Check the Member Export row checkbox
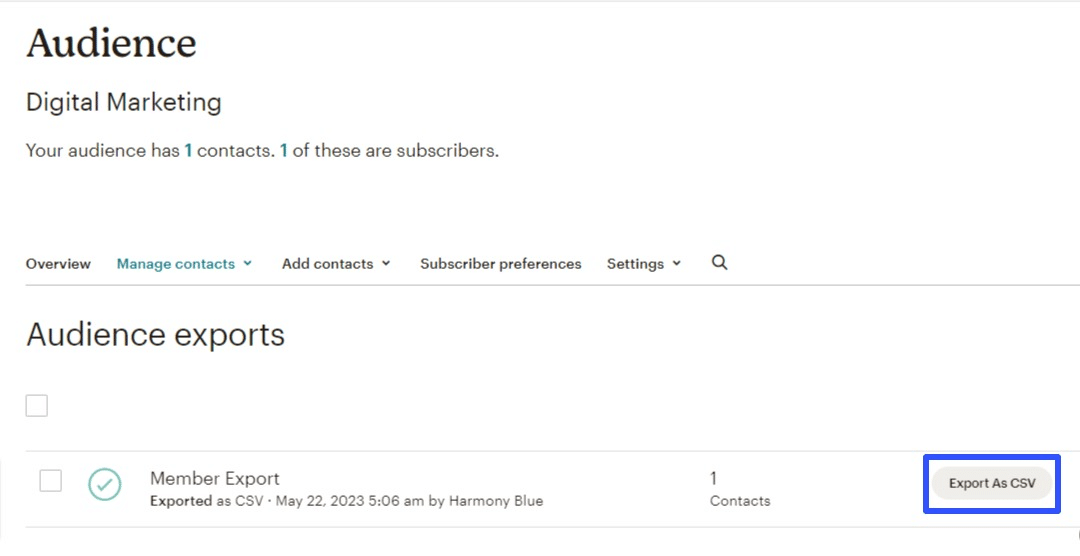 coord(50,480)
